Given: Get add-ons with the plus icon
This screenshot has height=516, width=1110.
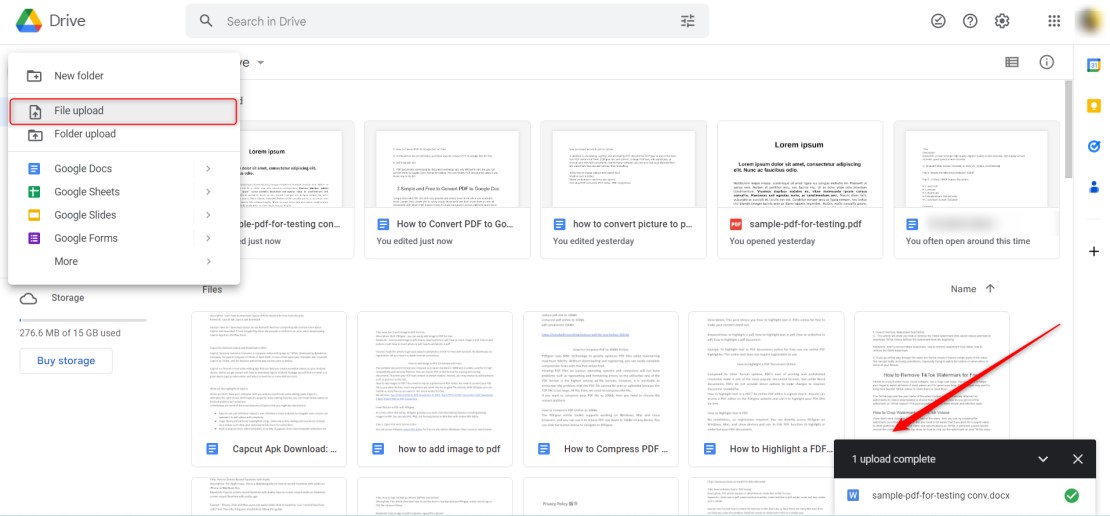Looking at the screenshot, I should [1094, 251].
